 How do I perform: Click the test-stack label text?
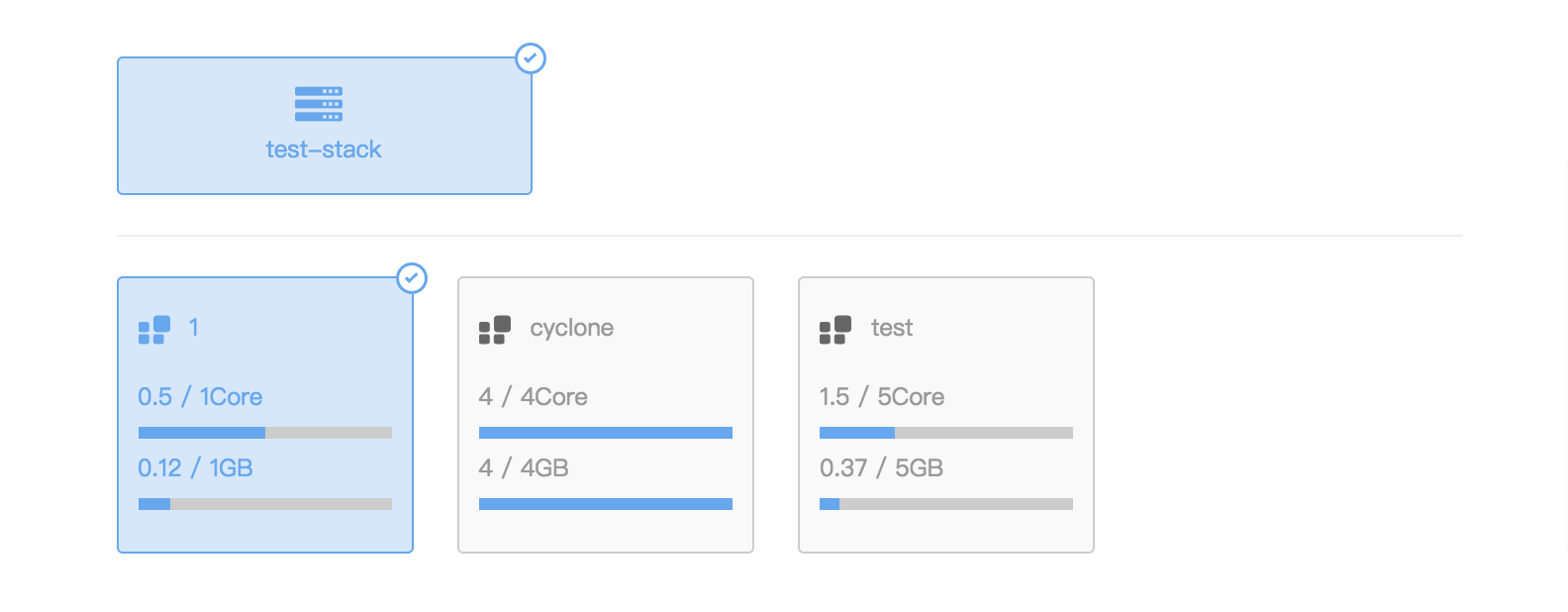click(324, 150)
